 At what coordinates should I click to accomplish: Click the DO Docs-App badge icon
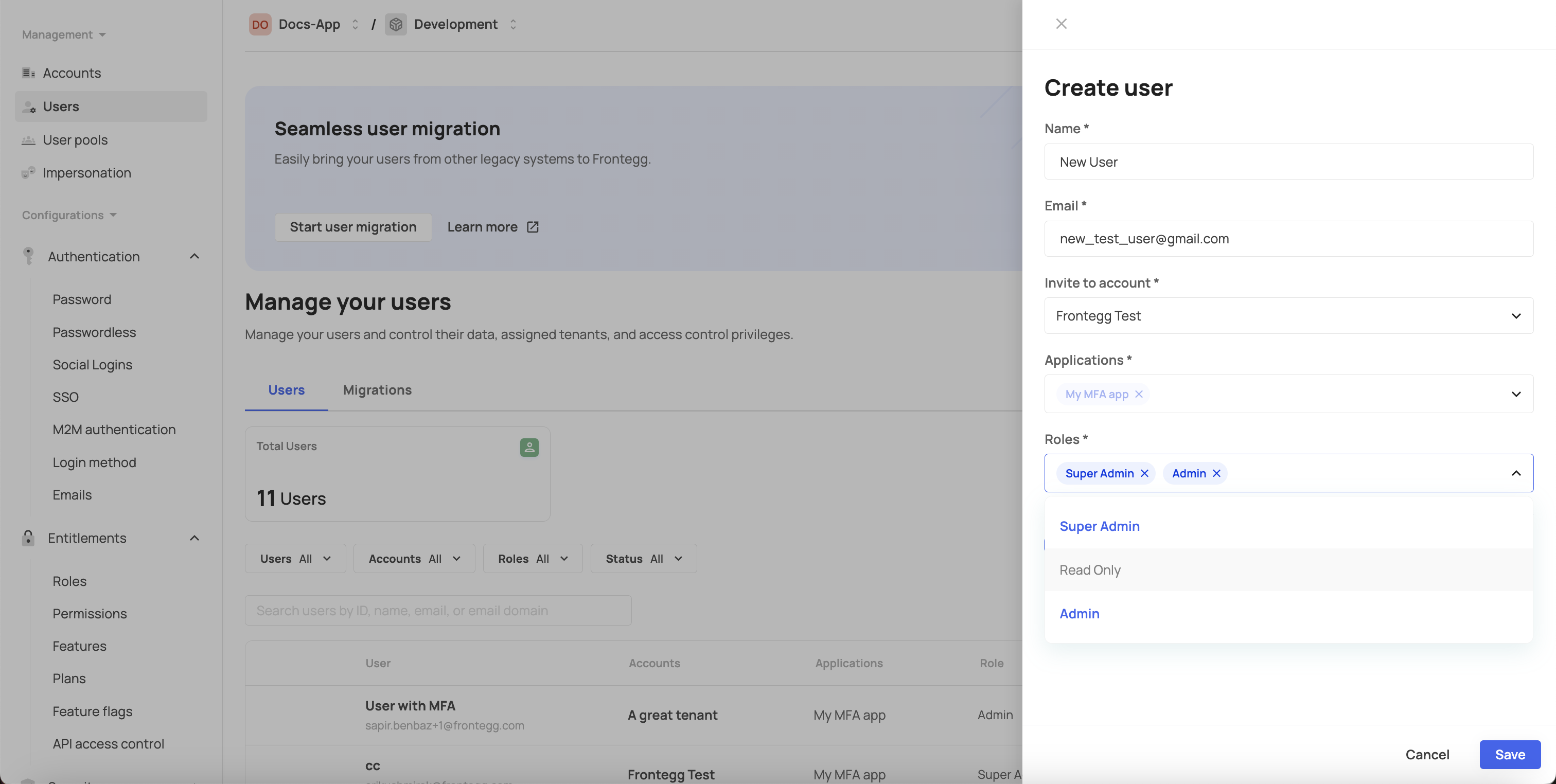(260, 24)
